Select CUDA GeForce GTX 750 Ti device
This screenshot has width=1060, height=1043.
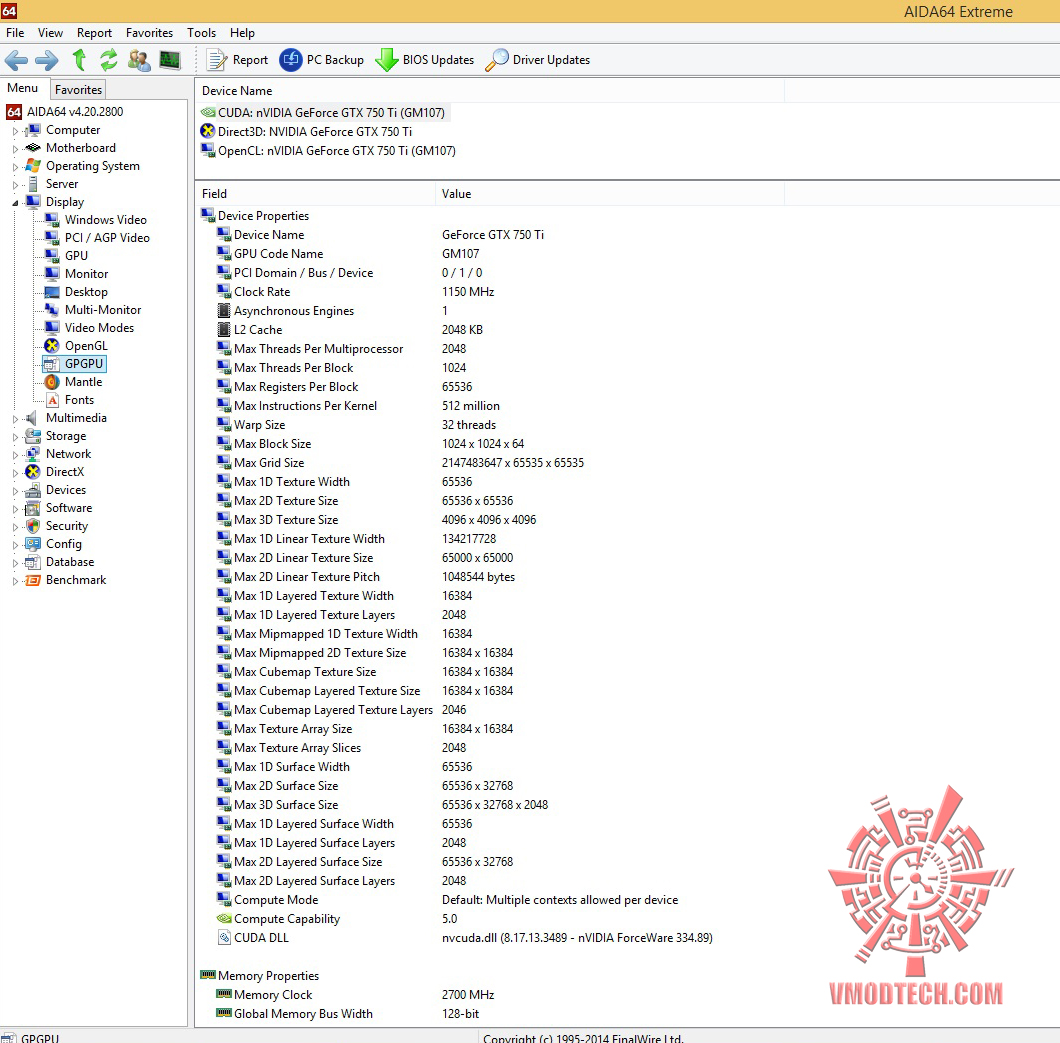[323, 113]
